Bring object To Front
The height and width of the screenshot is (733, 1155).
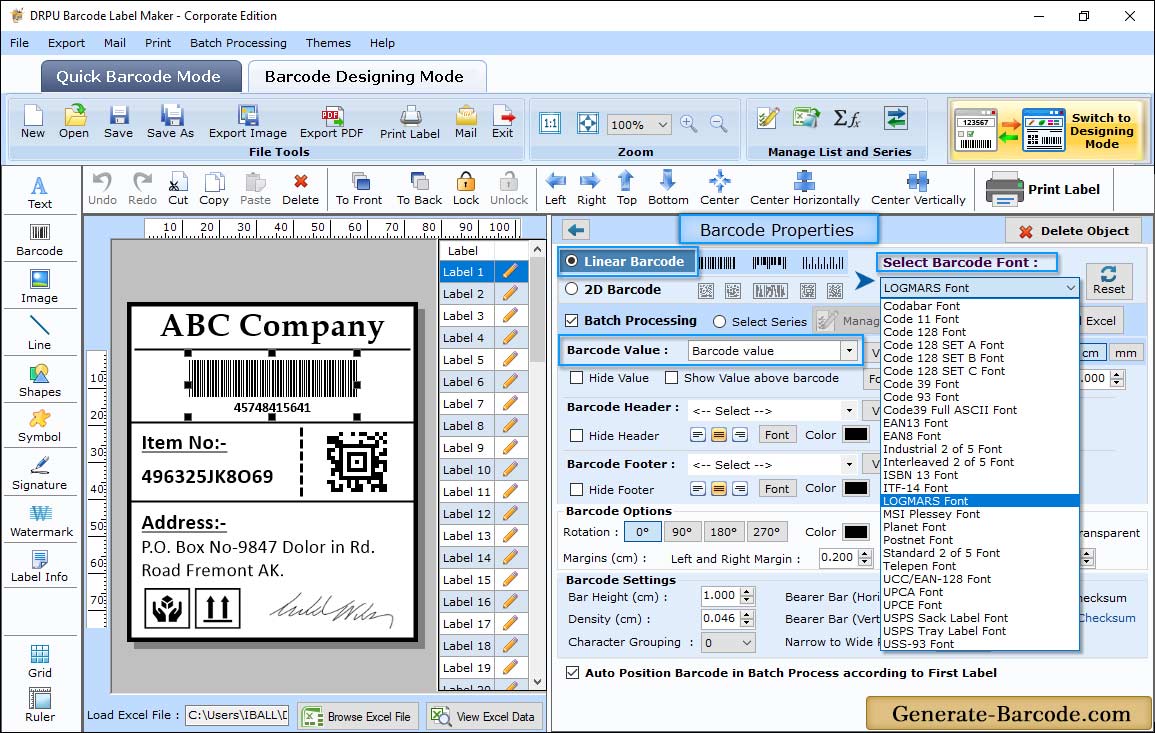point(359,189)
